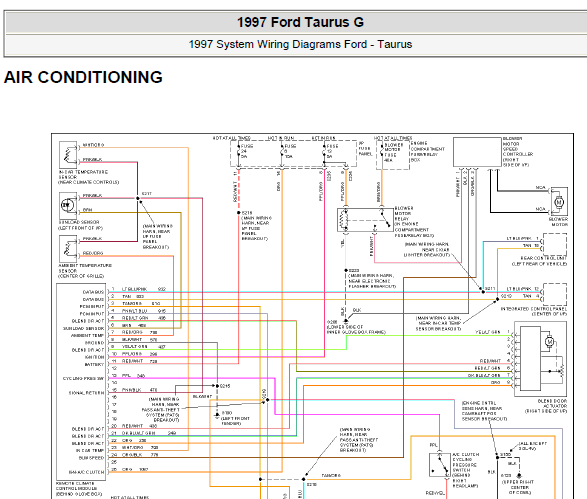This screenshot has height=499, width=587.
Task: Click pin 7 "RED/ORG" wire label
Action: [132, 332]
